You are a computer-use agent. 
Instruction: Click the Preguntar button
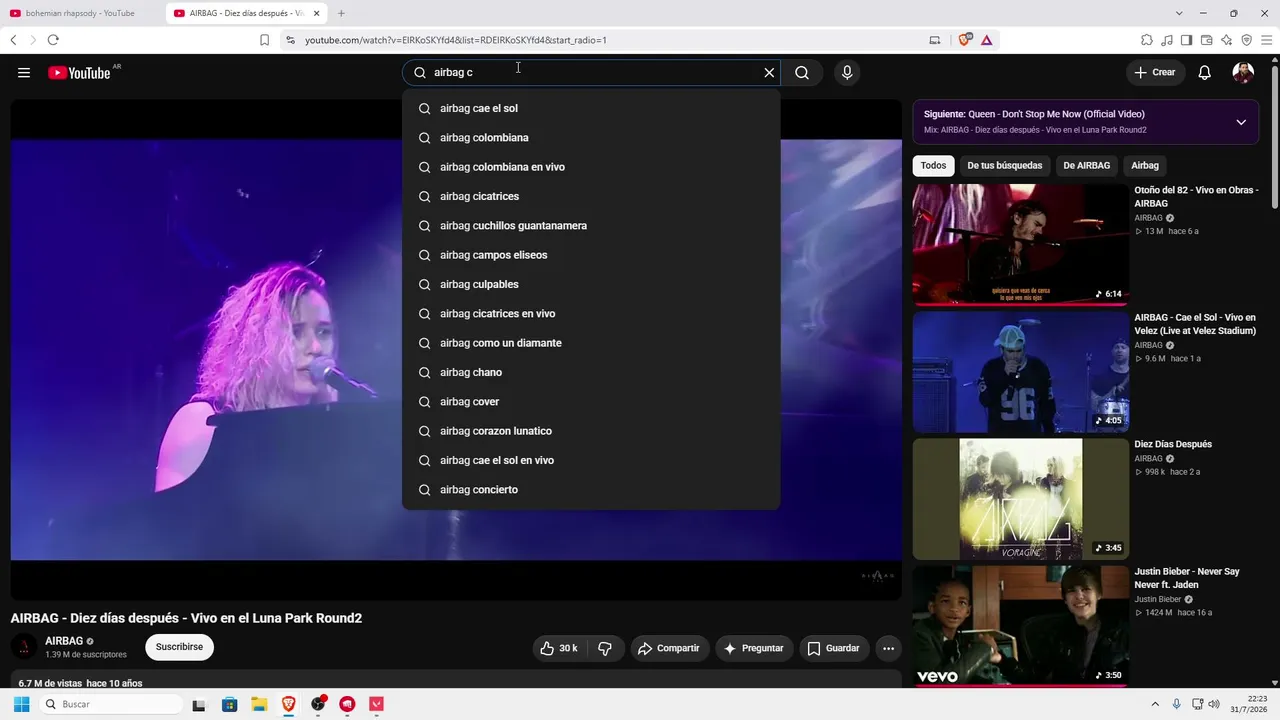(754, 648)
